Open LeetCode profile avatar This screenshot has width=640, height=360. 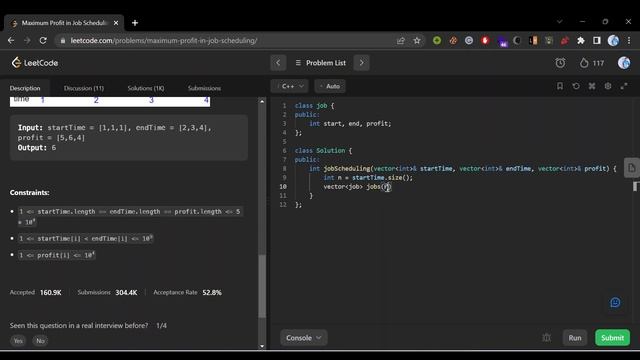coord(624,63)
